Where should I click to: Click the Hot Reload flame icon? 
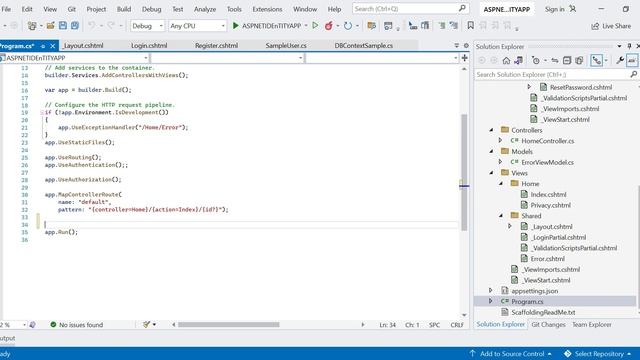[329, 26]
